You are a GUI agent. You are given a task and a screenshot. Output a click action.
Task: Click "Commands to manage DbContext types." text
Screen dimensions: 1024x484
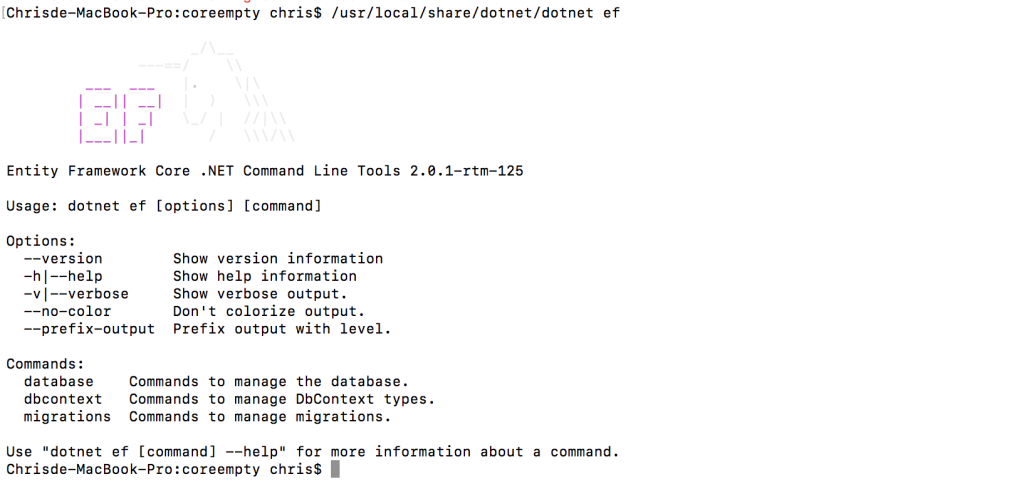[x=282, y=399]
